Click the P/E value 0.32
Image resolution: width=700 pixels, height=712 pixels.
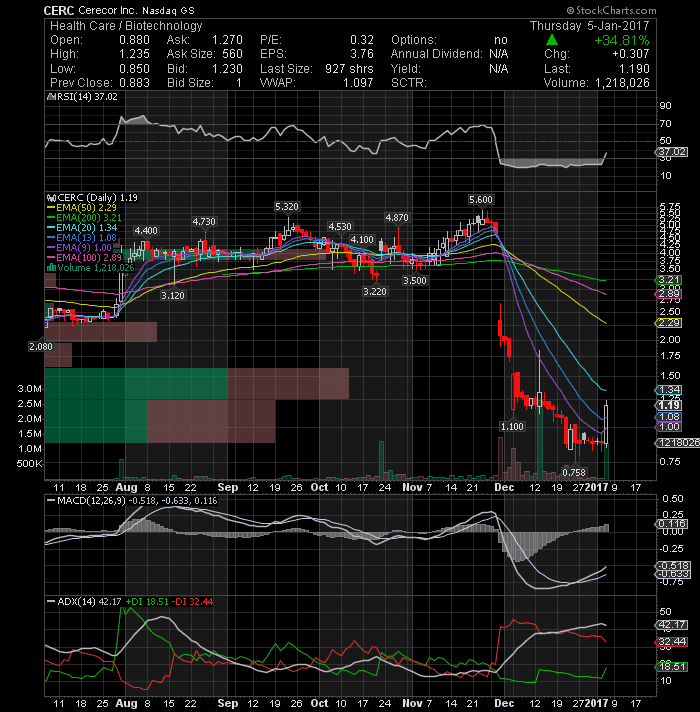pos(362,40)
